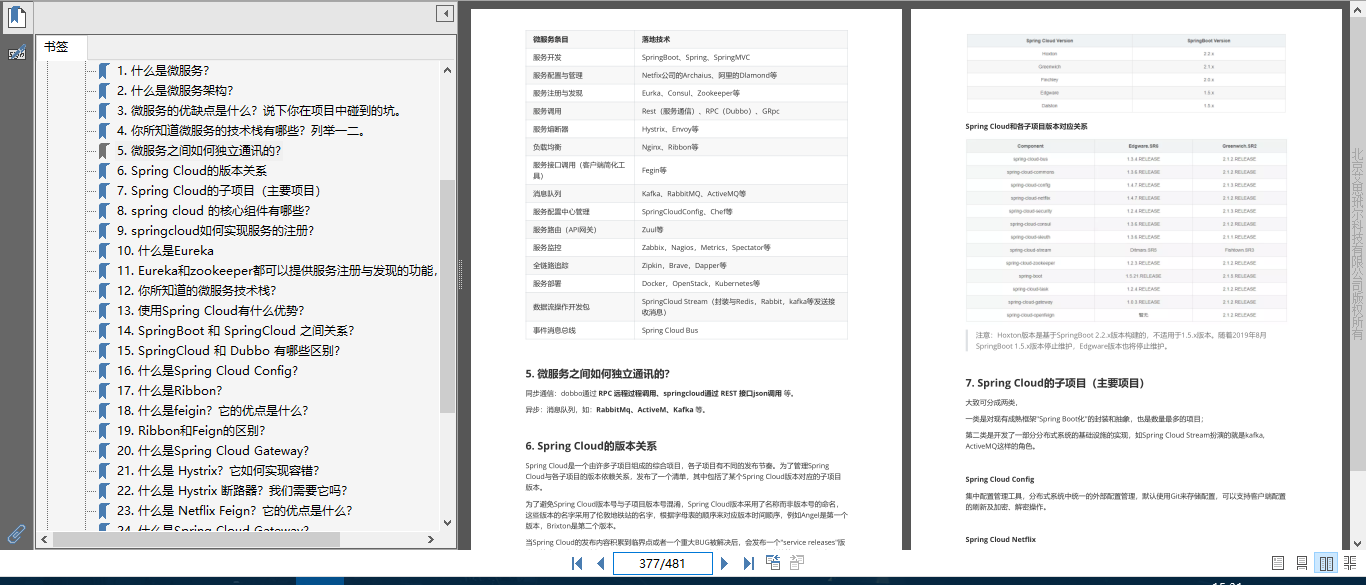1366x585 pixels.
Task: Click the bookmark list scroll-up arrow
Action: (447, 70)
